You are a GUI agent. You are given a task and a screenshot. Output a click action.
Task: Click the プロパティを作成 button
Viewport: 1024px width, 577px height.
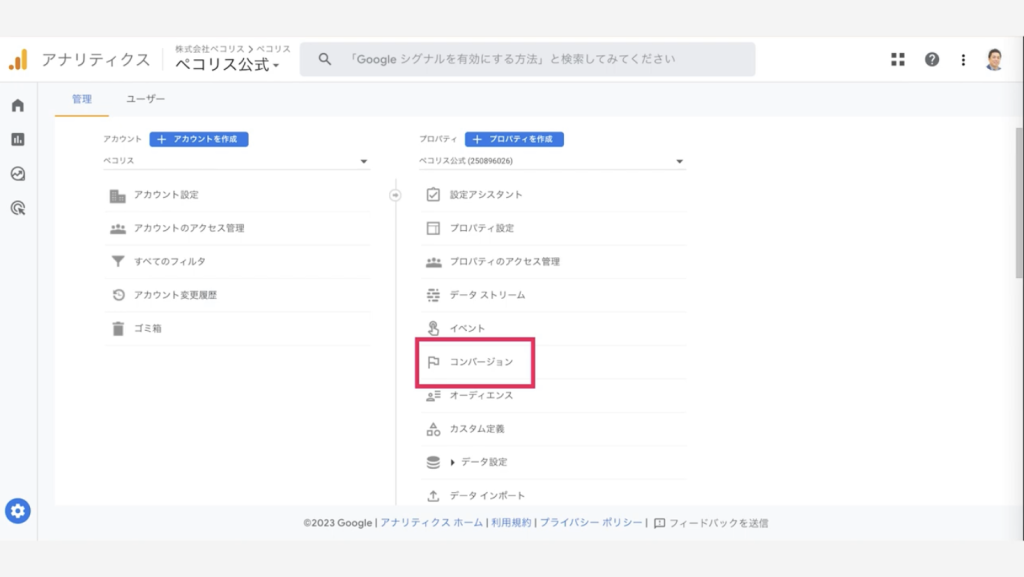tap(514, 139)
